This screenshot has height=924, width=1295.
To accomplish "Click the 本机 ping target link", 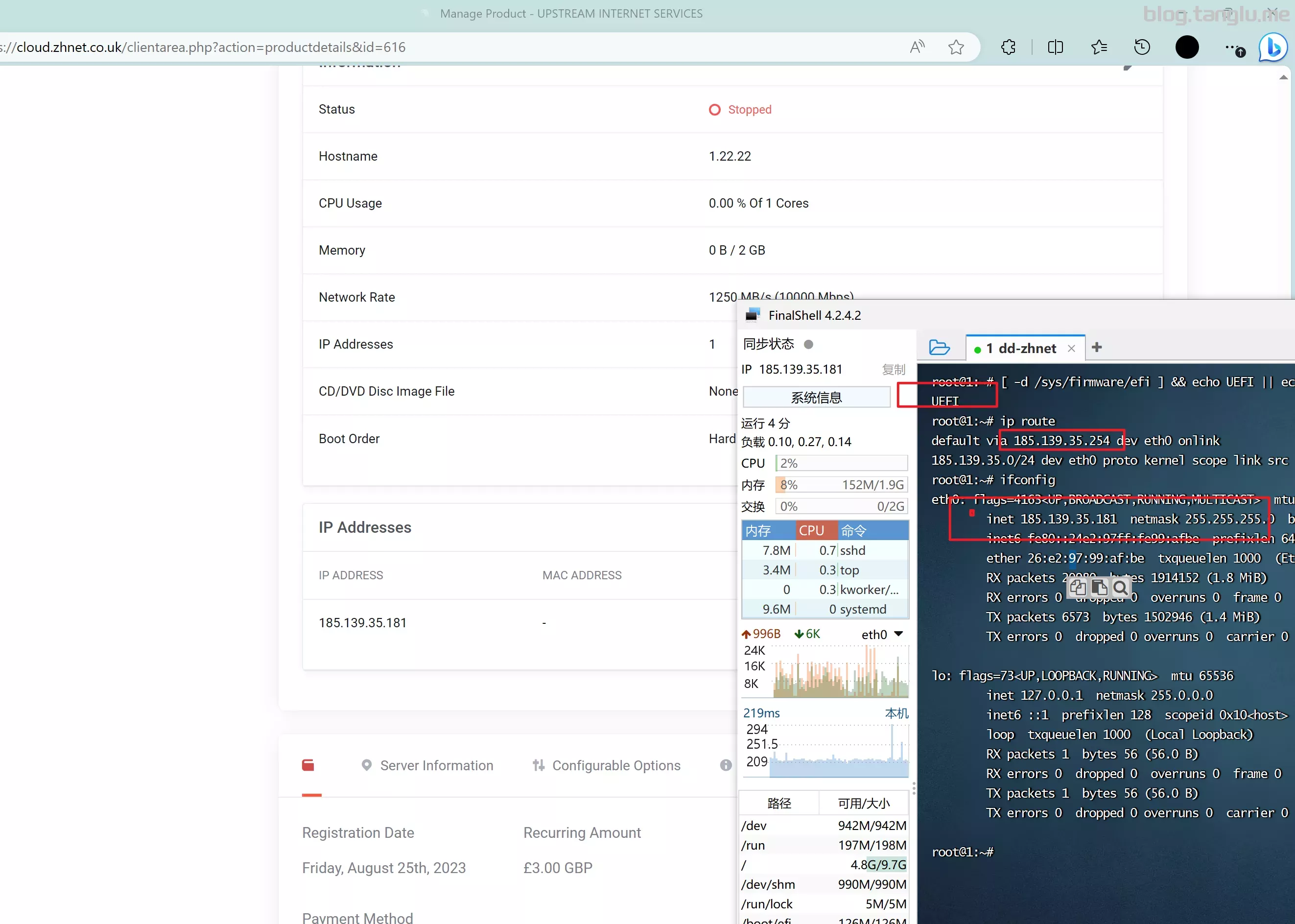I will pyautogui.click(x=896, y=713).
